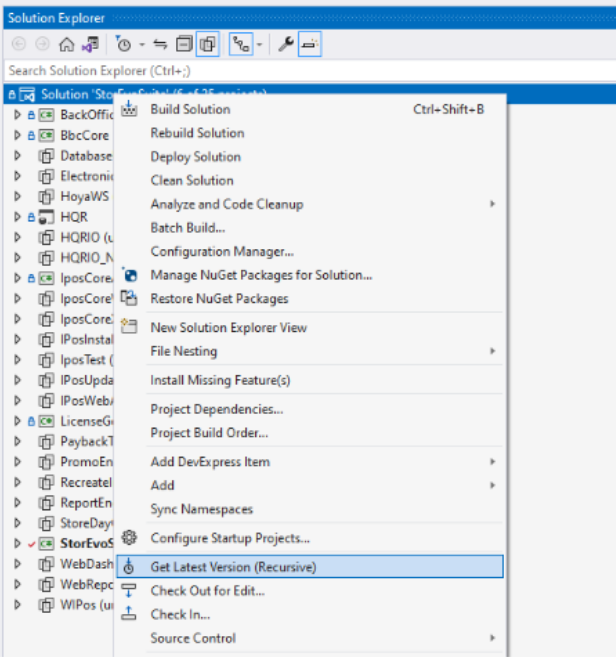
Task: Select Deploy Solution menu entry
Action: [x=310, y=157]
